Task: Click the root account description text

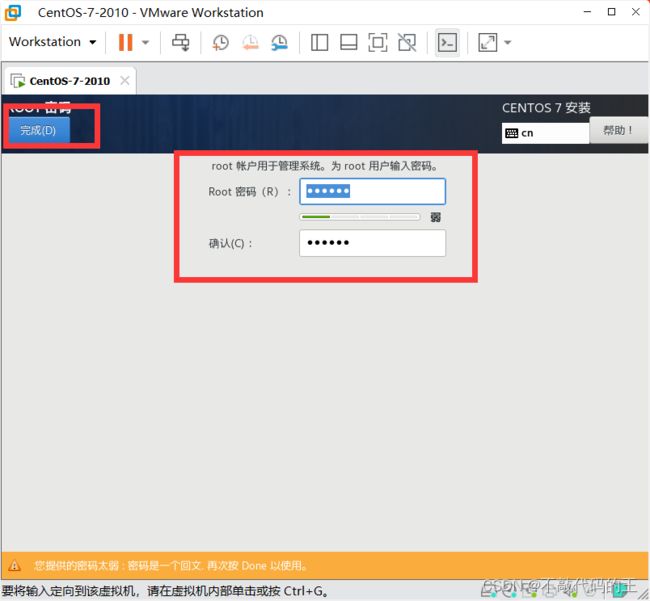Action: coord(325,166)
